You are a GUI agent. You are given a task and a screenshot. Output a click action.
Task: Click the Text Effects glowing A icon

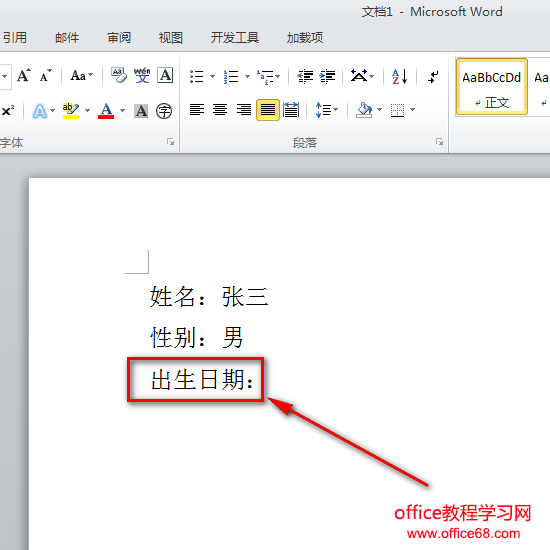point(40,111)
